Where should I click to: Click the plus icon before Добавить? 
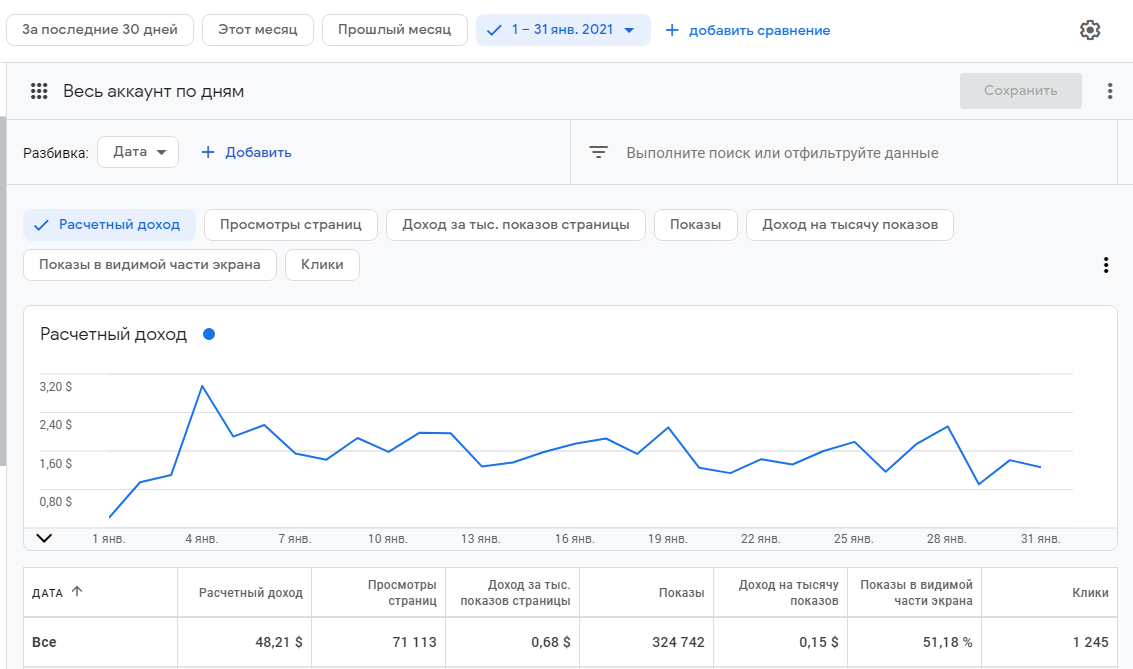(x=208, y=153)
